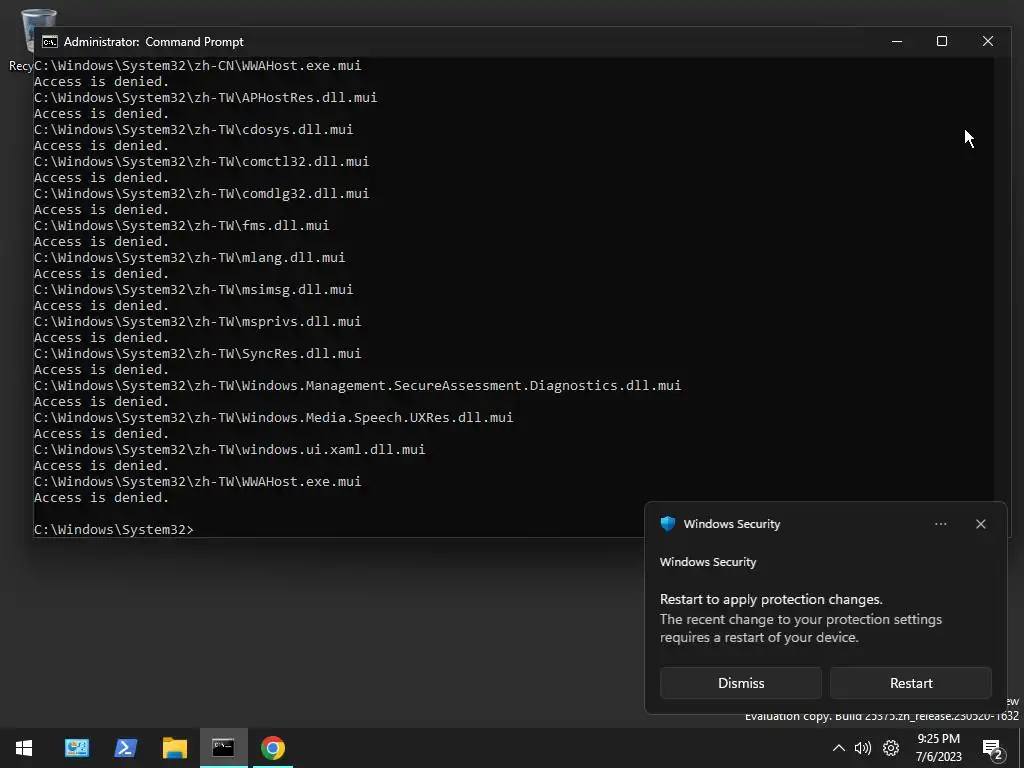Click the Windows.Media.Speech.UXRes.dll.mui path line

tap(274, 417)
